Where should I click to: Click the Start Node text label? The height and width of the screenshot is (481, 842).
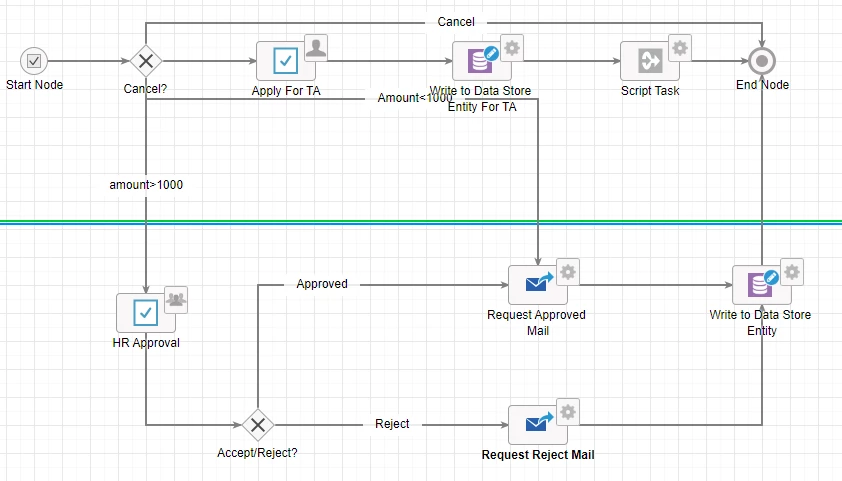click(x=34, y=85)
